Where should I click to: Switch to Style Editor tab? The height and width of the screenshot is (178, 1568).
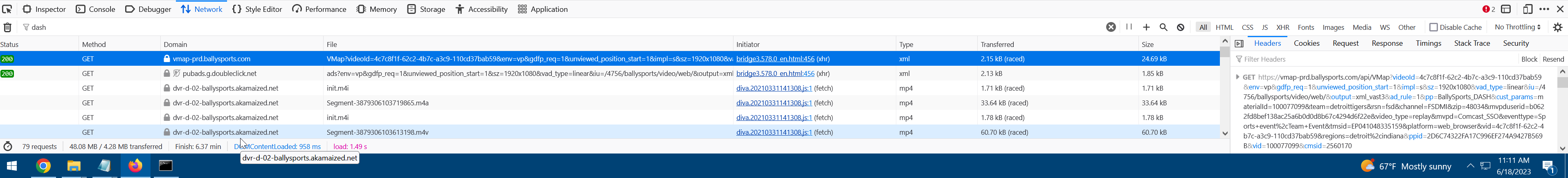(x=257, y=9)
